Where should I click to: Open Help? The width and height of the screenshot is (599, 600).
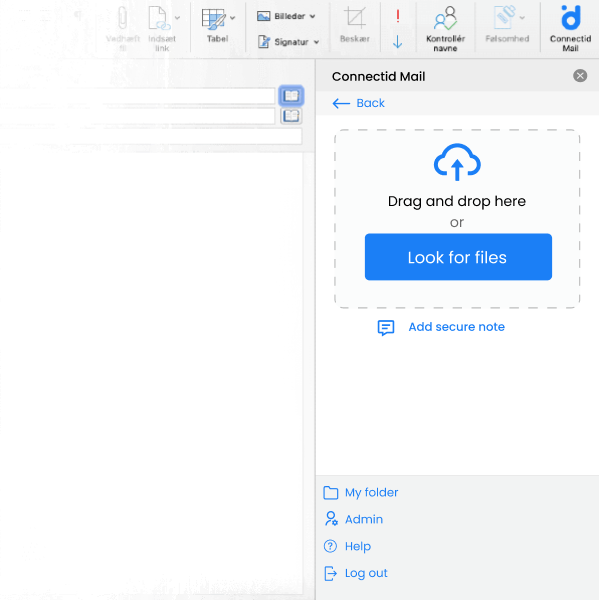coord(357,546)
